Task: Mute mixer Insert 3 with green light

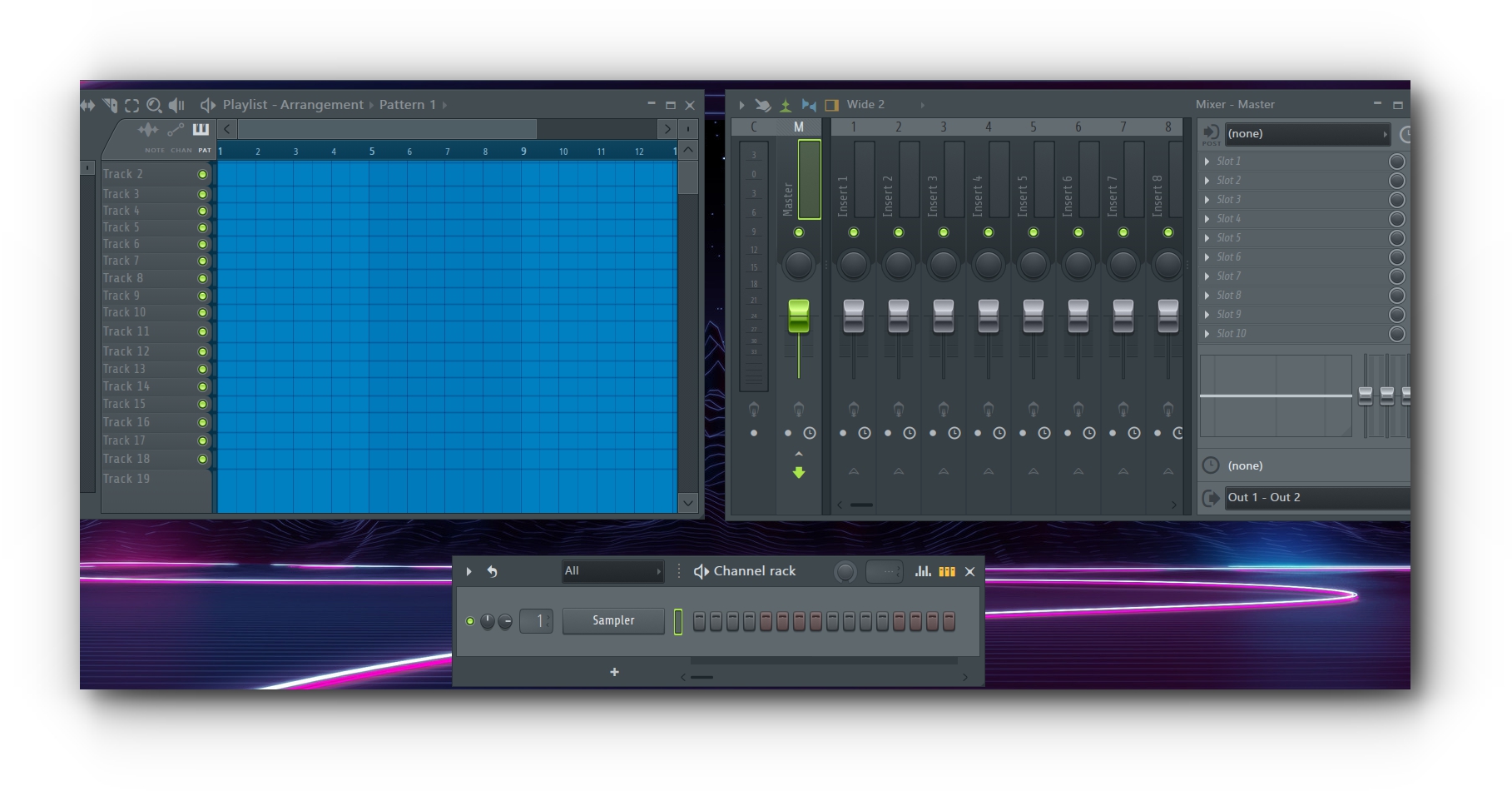Action: pos(944,232)
